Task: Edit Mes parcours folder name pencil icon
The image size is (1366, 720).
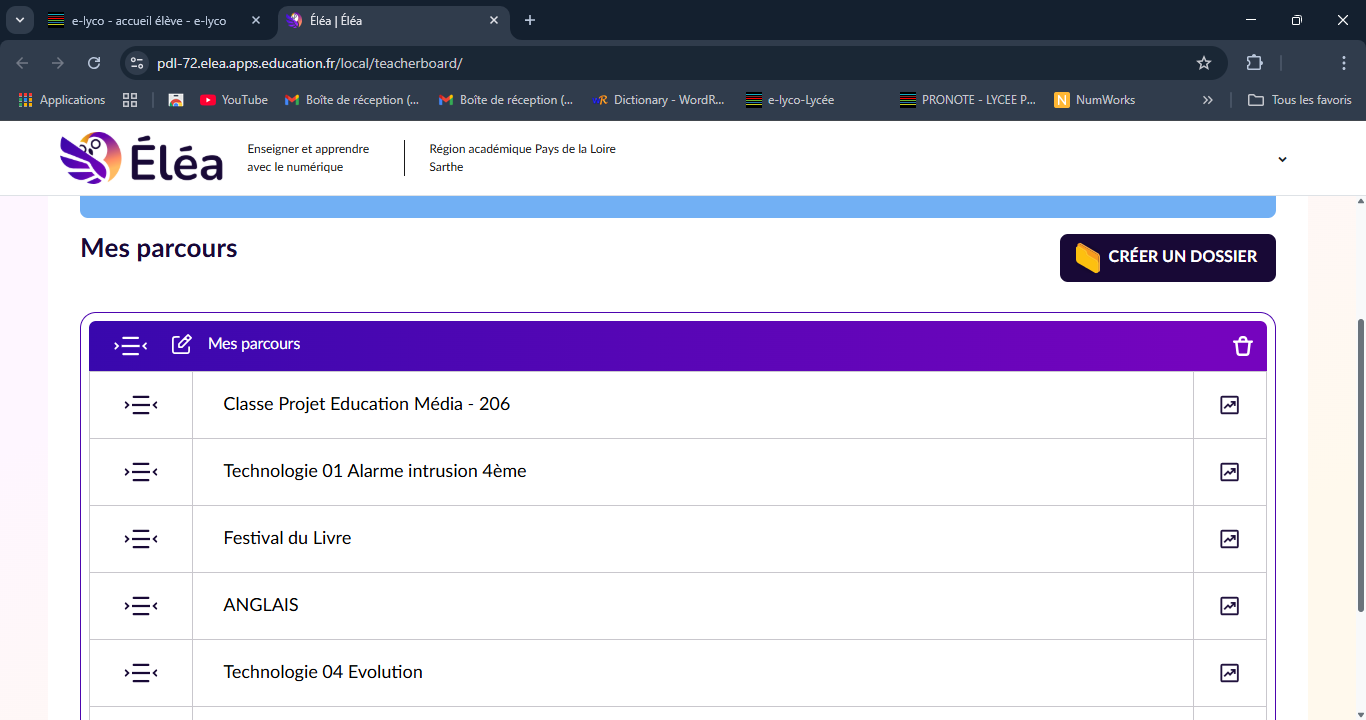Action: click(x=181, y=345)
